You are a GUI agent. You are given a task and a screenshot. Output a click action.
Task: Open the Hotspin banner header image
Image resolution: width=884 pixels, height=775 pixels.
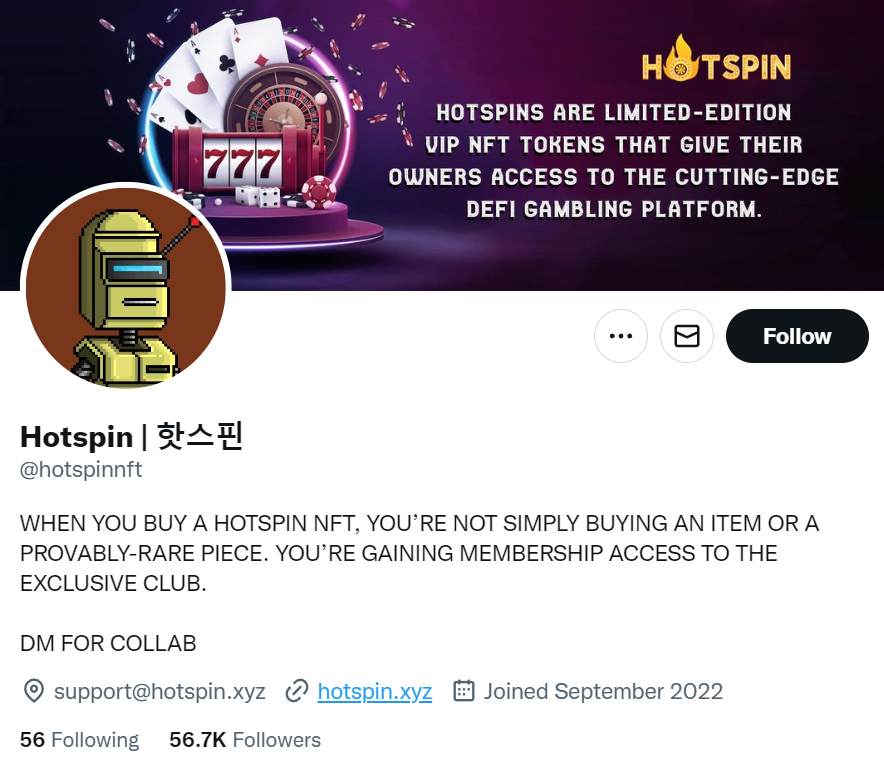442,145
